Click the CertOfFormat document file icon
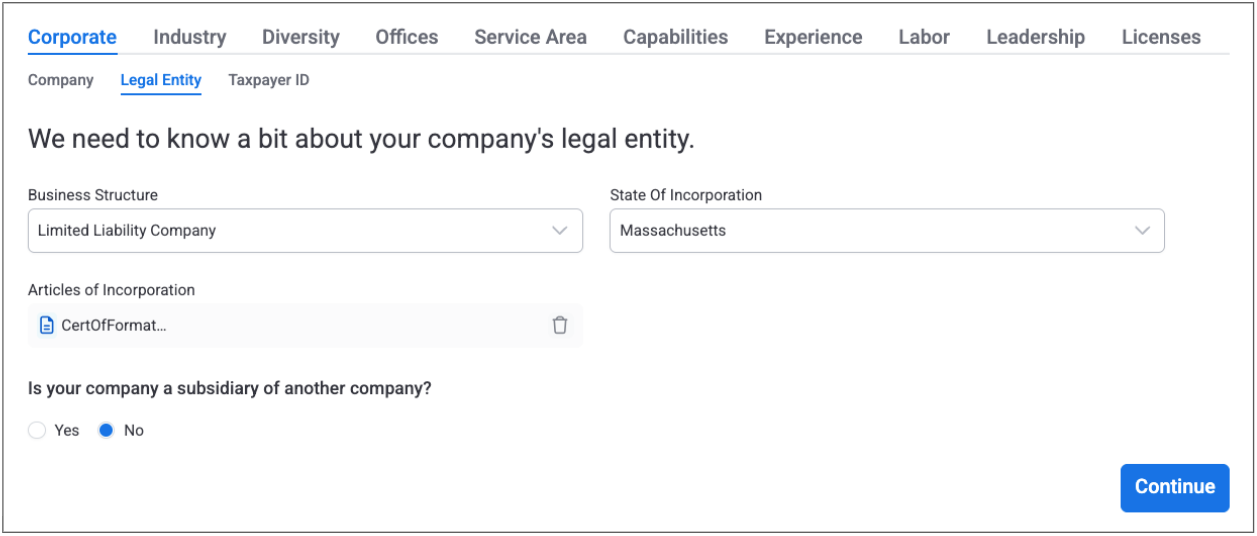 click(x=46, y=325)
